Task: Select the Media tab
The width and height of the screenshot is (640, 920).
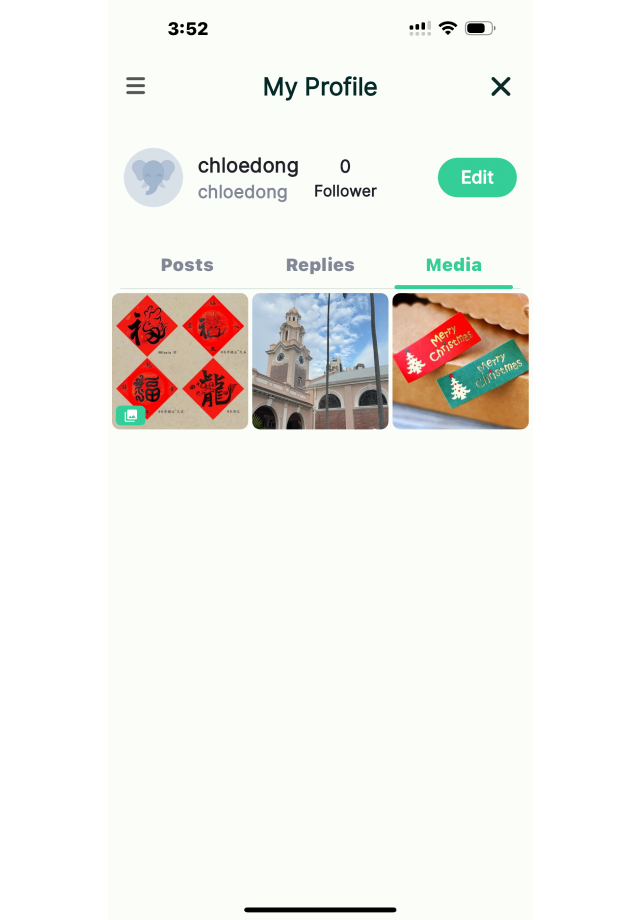Action: click(x=453, y=265)
